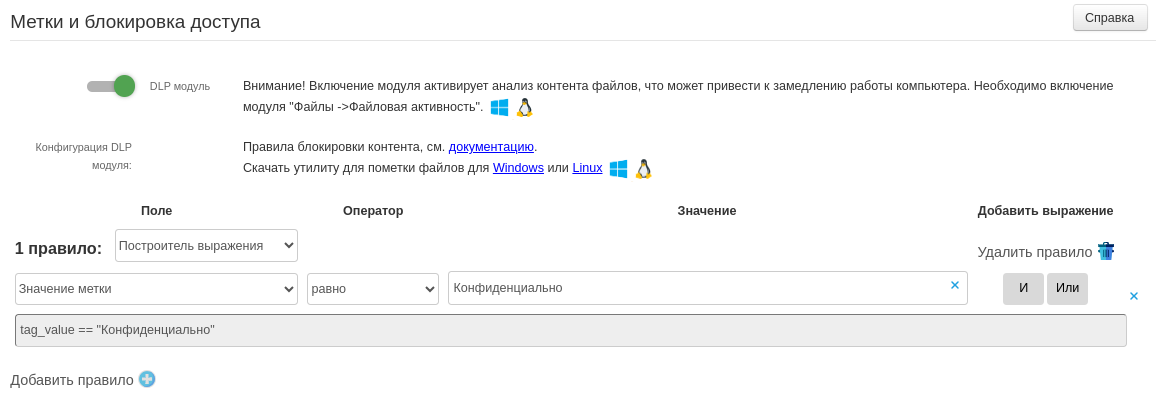The image size is (1158, 396).
Task: Download the utility via the Linux link
Action: coord(587,168)
